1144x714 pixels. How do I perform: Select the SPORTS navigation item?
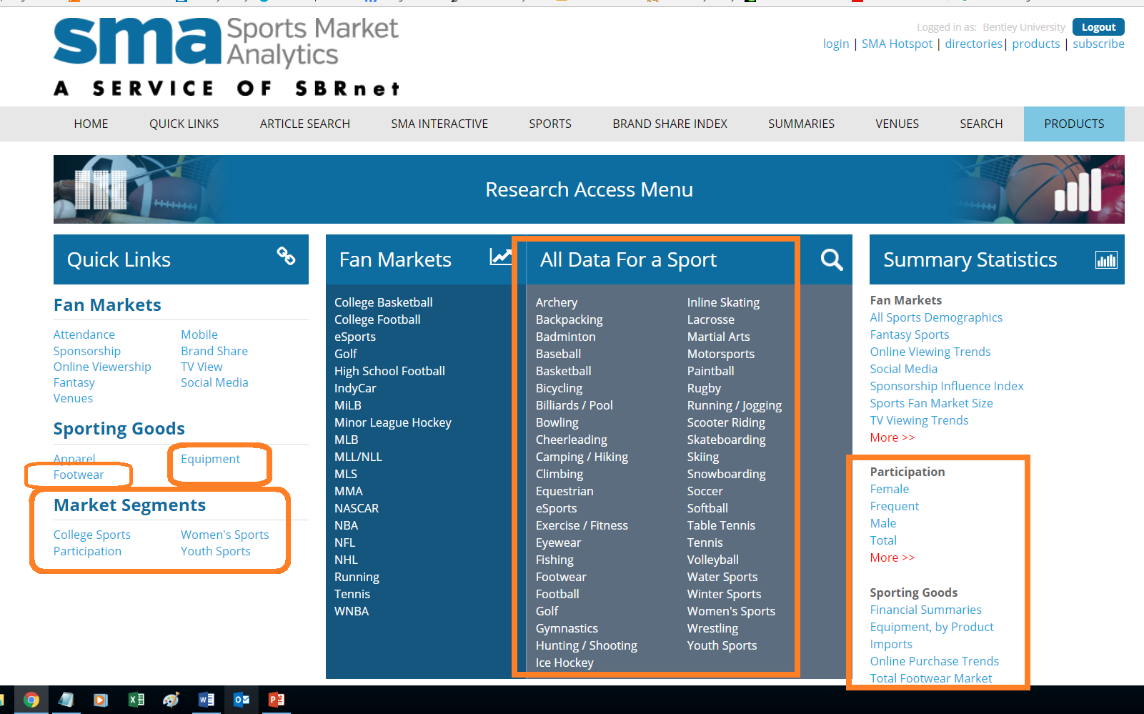tap(550, 124)
